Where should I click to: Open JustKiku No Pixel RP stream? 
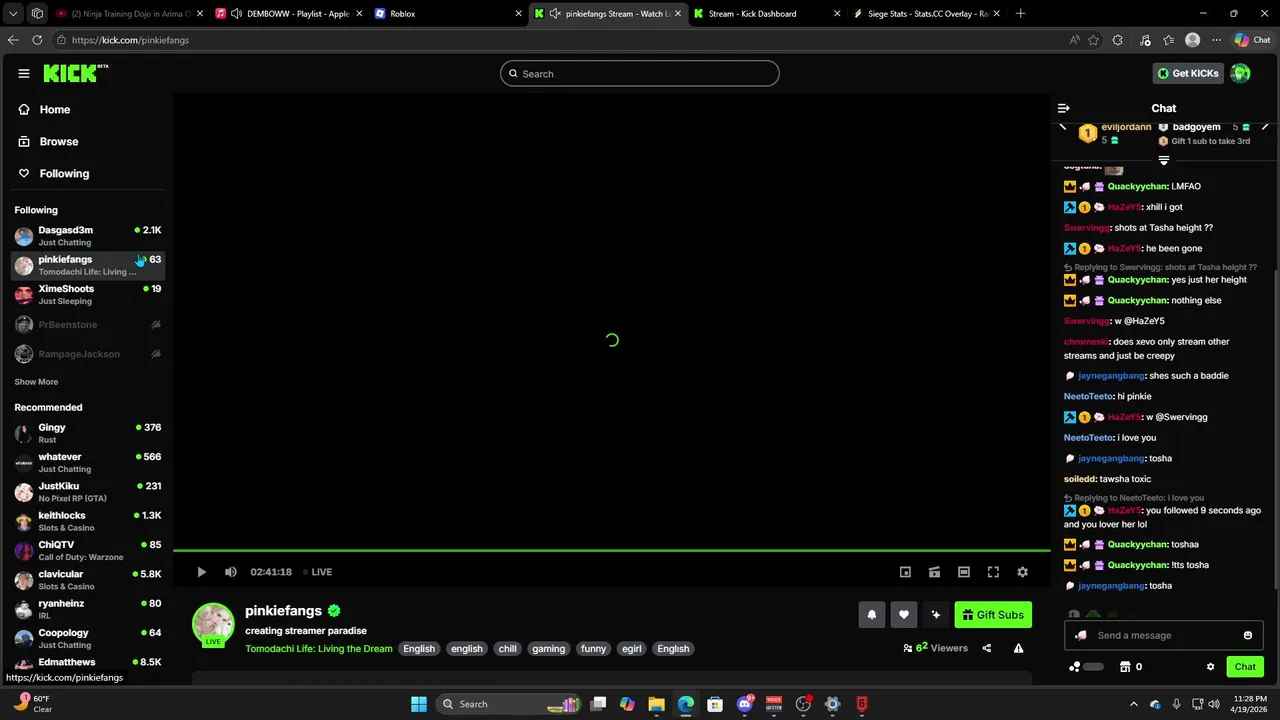point(87,492)
